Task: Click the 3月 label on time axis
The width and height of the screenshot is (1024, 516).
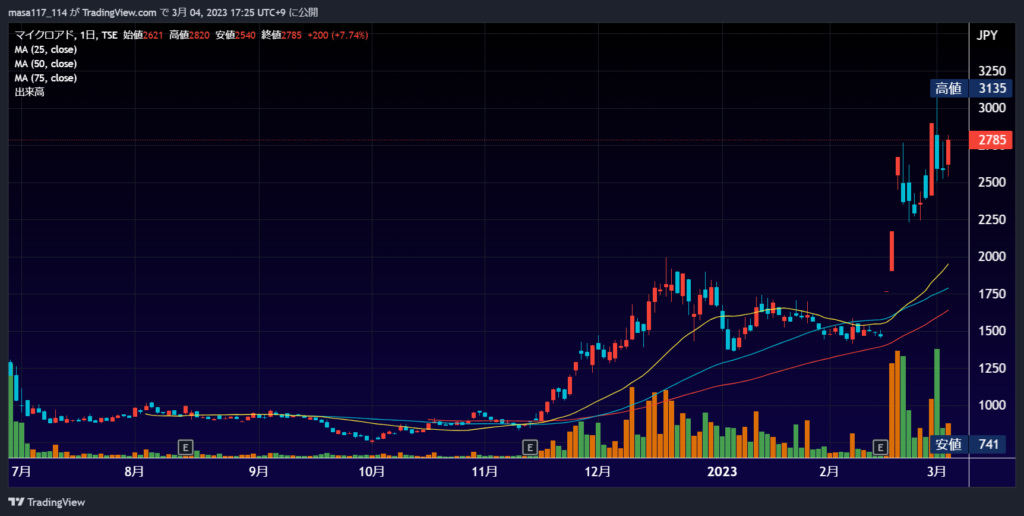Action: click(936, 472)
